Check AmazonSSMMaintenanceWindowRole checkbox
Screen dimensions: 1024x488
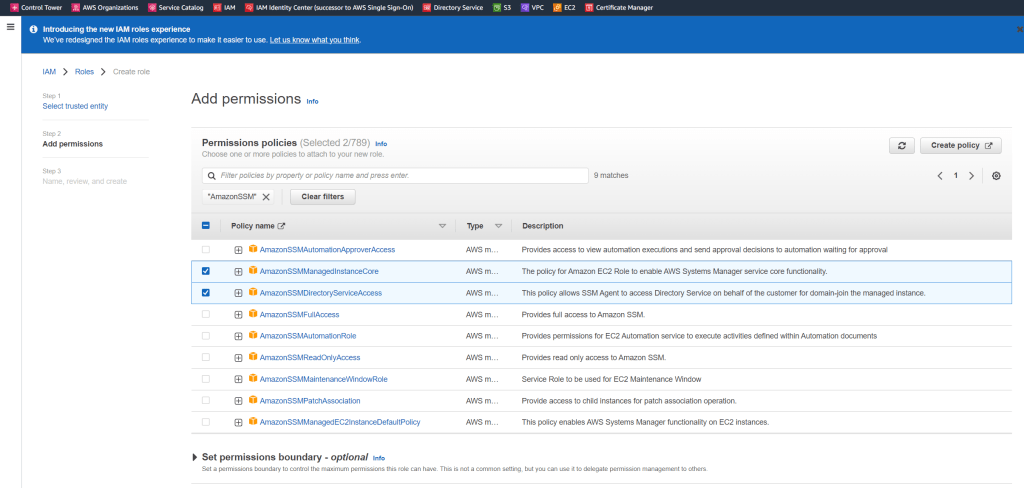206,379
